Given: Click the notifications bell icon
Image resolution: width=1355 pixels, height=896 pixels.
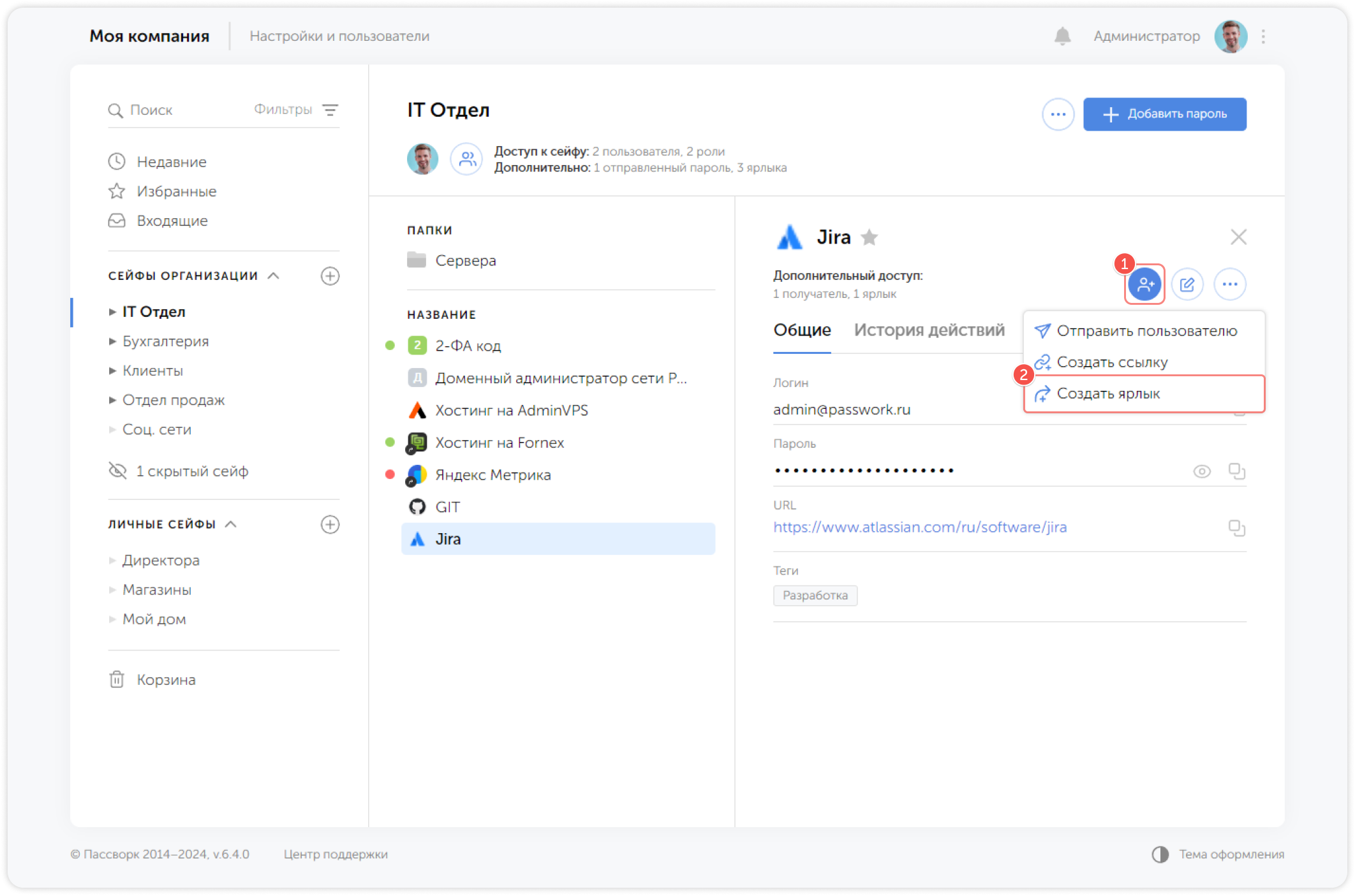Looking at the screenshot, I should pos(1062,36).
